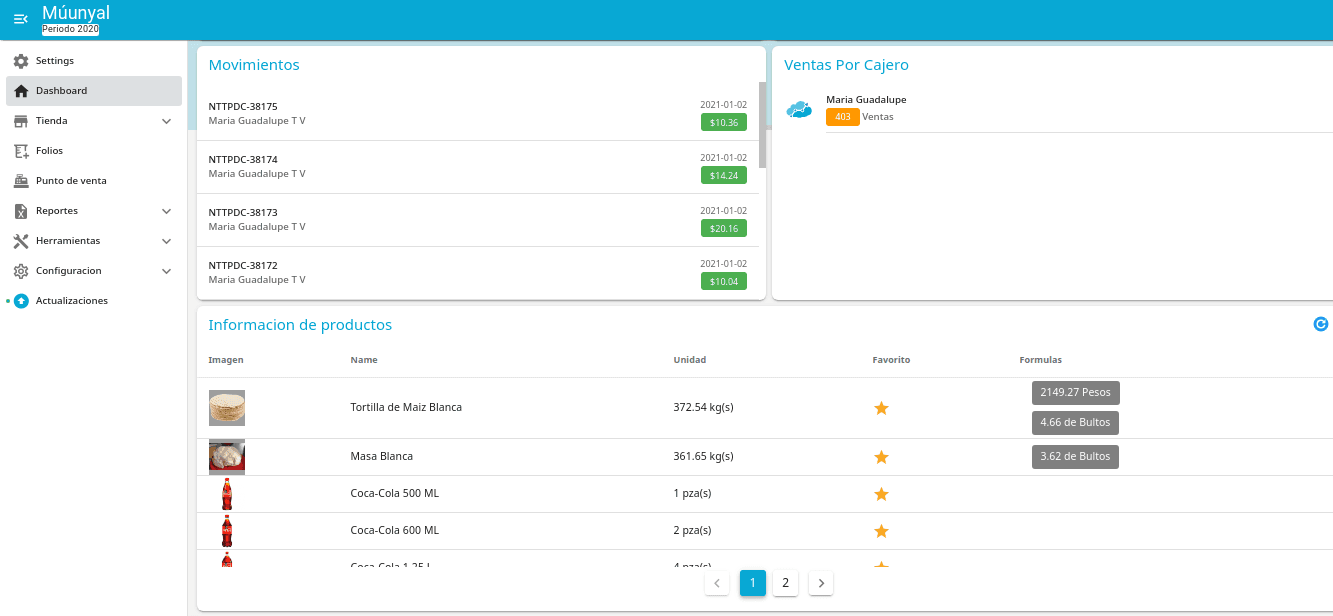Expand the Configuracion submenu chevron
Viewport: 1333px width, 616px height.
167,271
